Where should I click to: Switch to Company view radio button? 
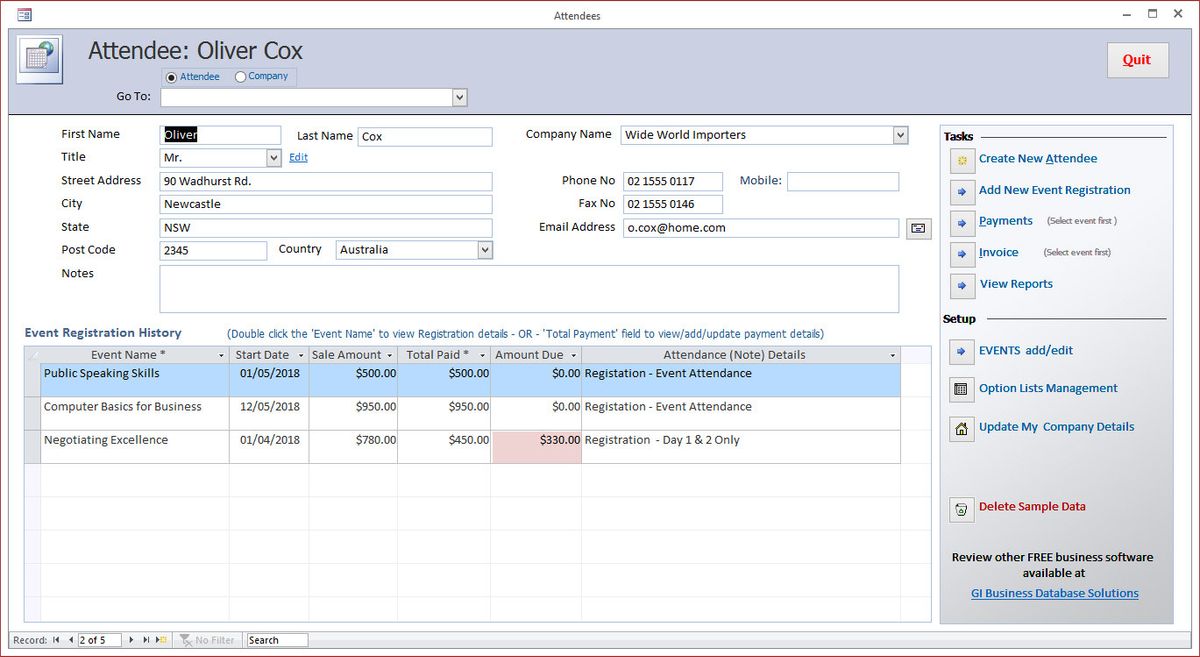[x=240, y=76]
